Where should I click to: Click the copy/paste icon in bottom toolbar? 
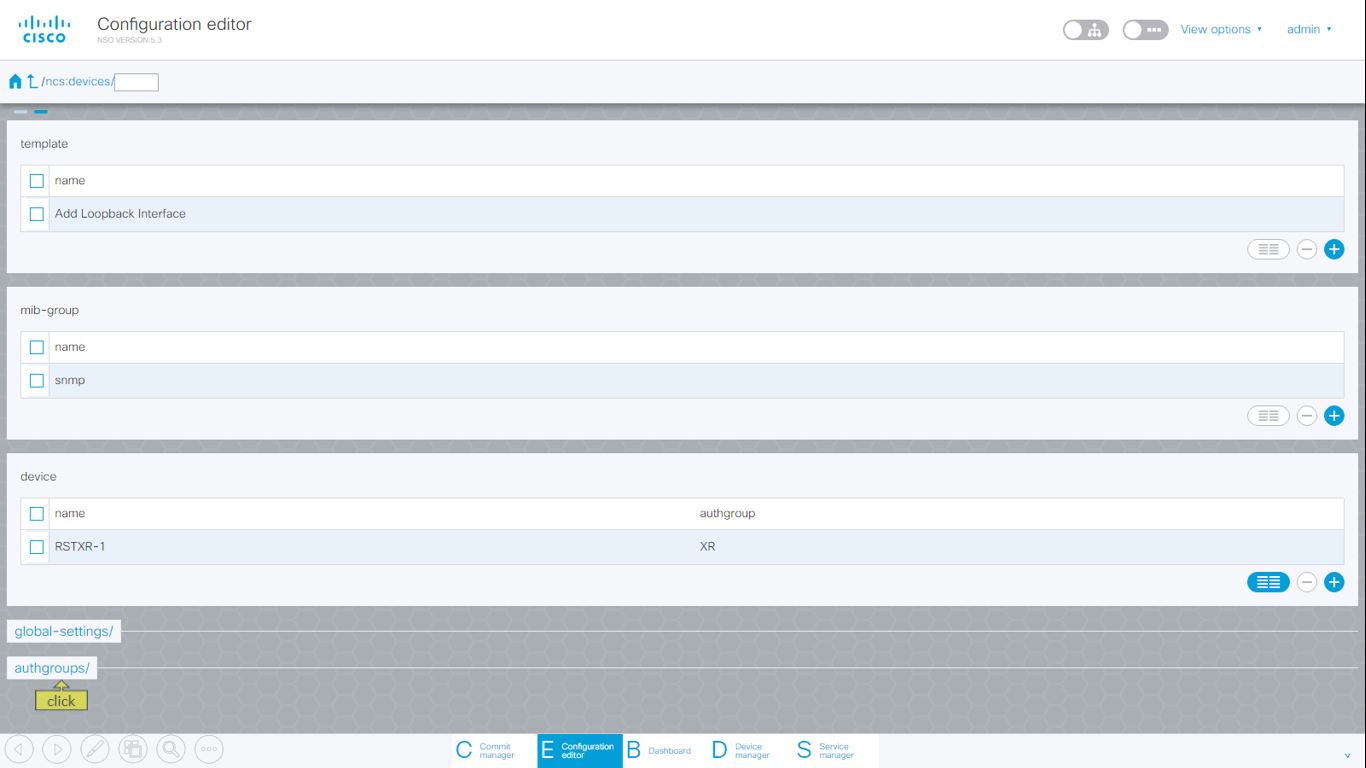click(x=133, y=748)
